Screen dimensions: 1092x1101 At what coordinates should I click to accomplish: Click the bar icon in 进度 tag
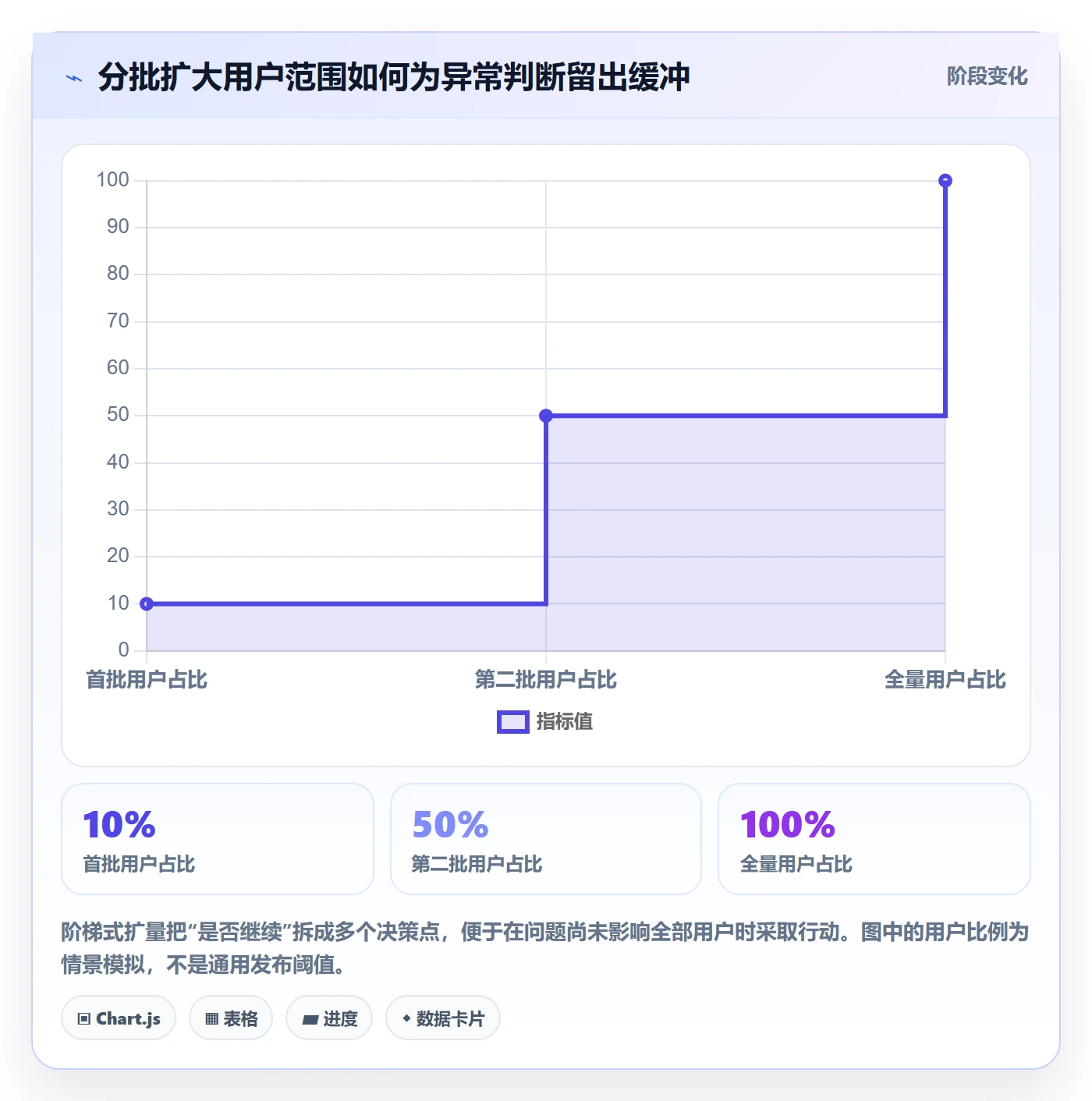tap(310, 1019)
